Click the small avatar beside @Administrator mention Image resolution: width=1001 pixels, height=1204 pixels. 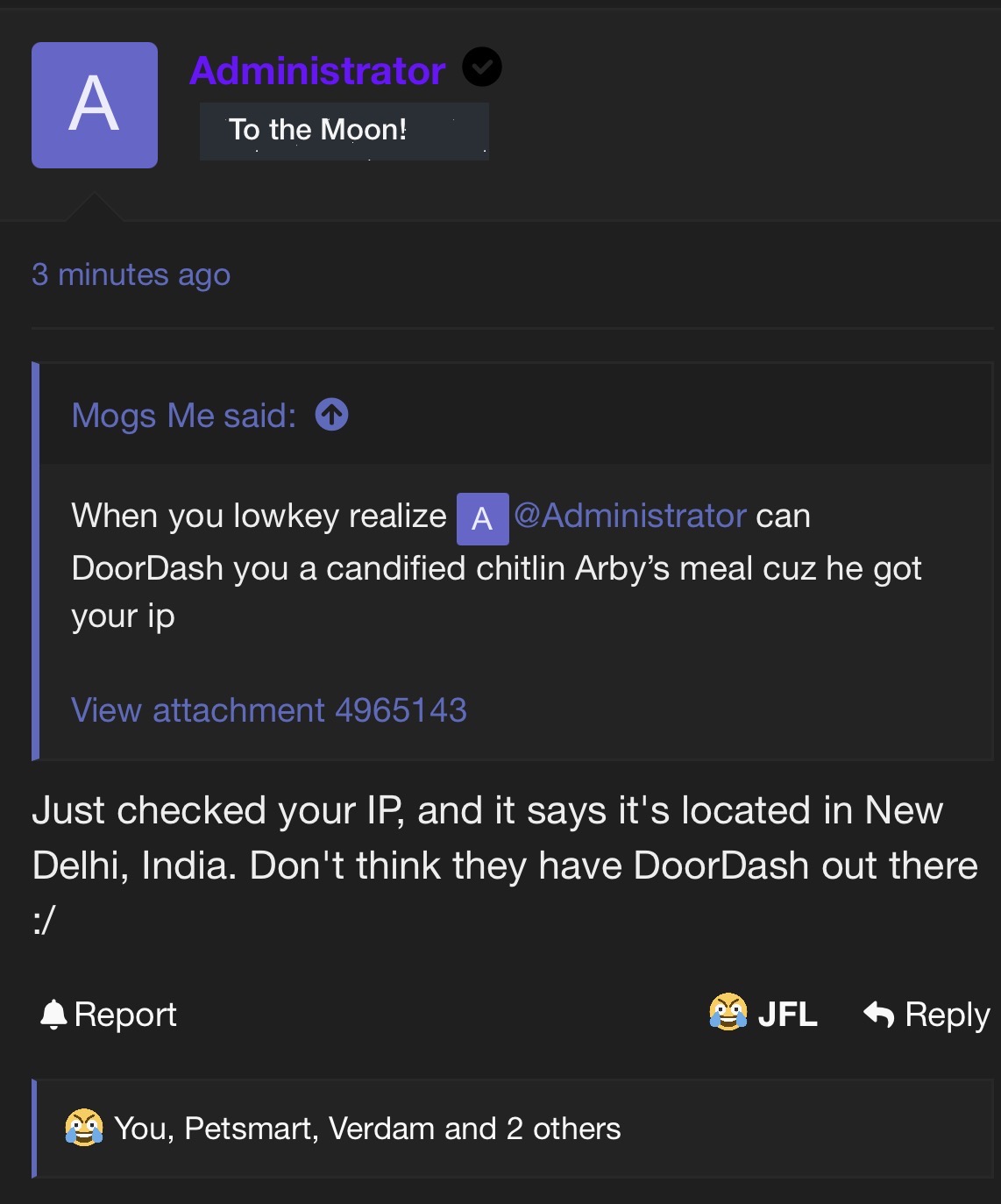(482, 518)
